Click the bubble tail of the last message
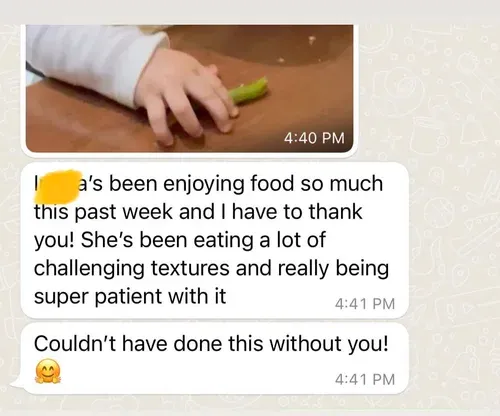The width and height of the screenshot is (500, 416). 17,383
